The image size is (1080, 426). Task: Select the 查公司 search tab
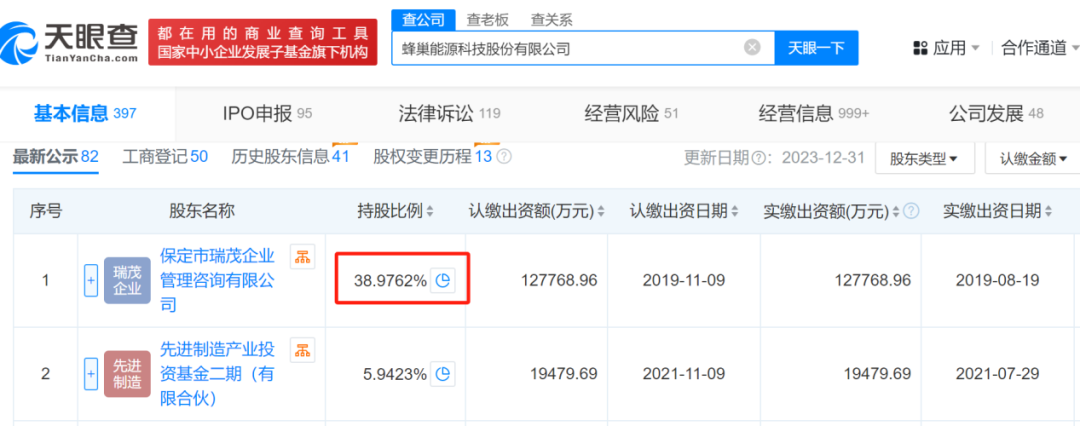[424, 20]
